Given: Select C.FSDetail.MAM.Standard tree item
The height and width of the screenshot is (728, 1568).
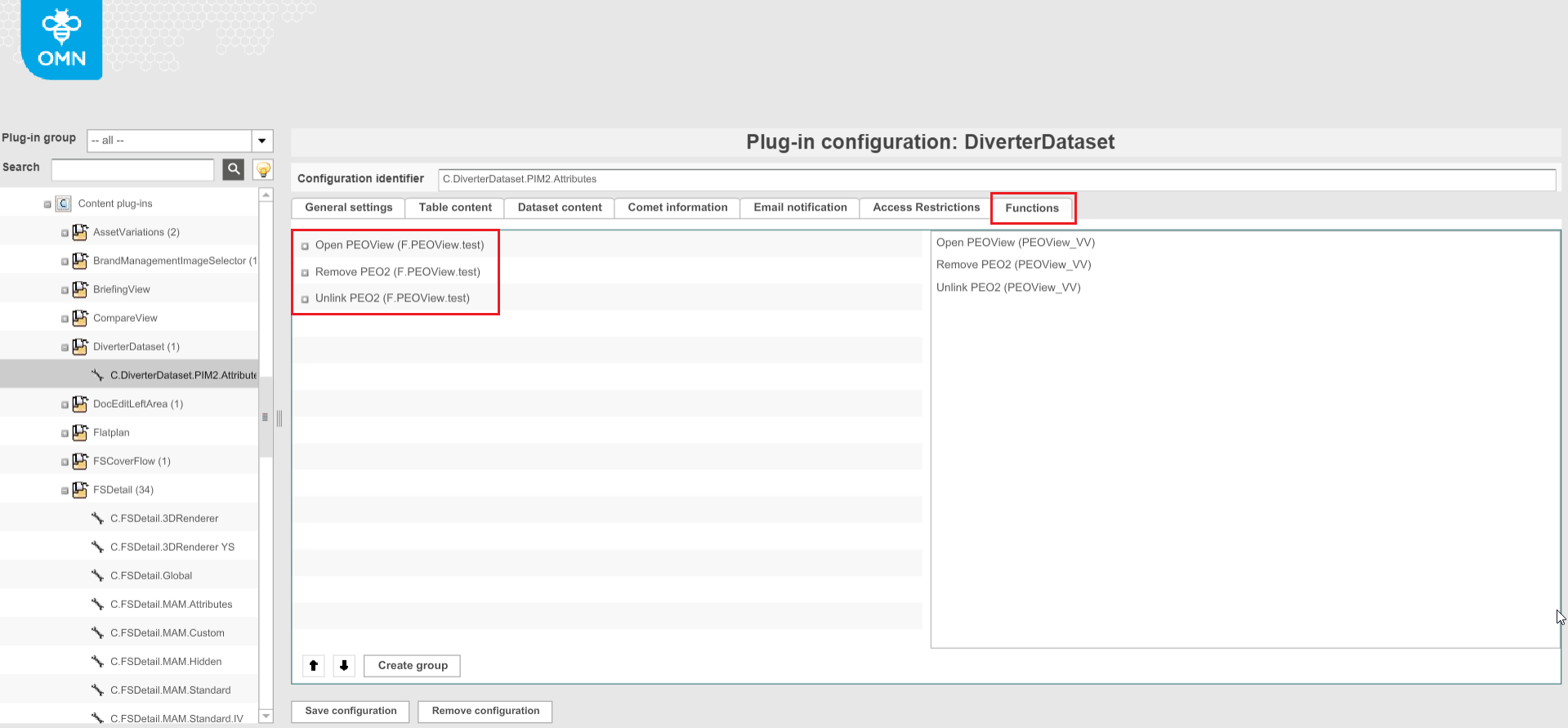Looking at the screenshot, I should (171, 690).
